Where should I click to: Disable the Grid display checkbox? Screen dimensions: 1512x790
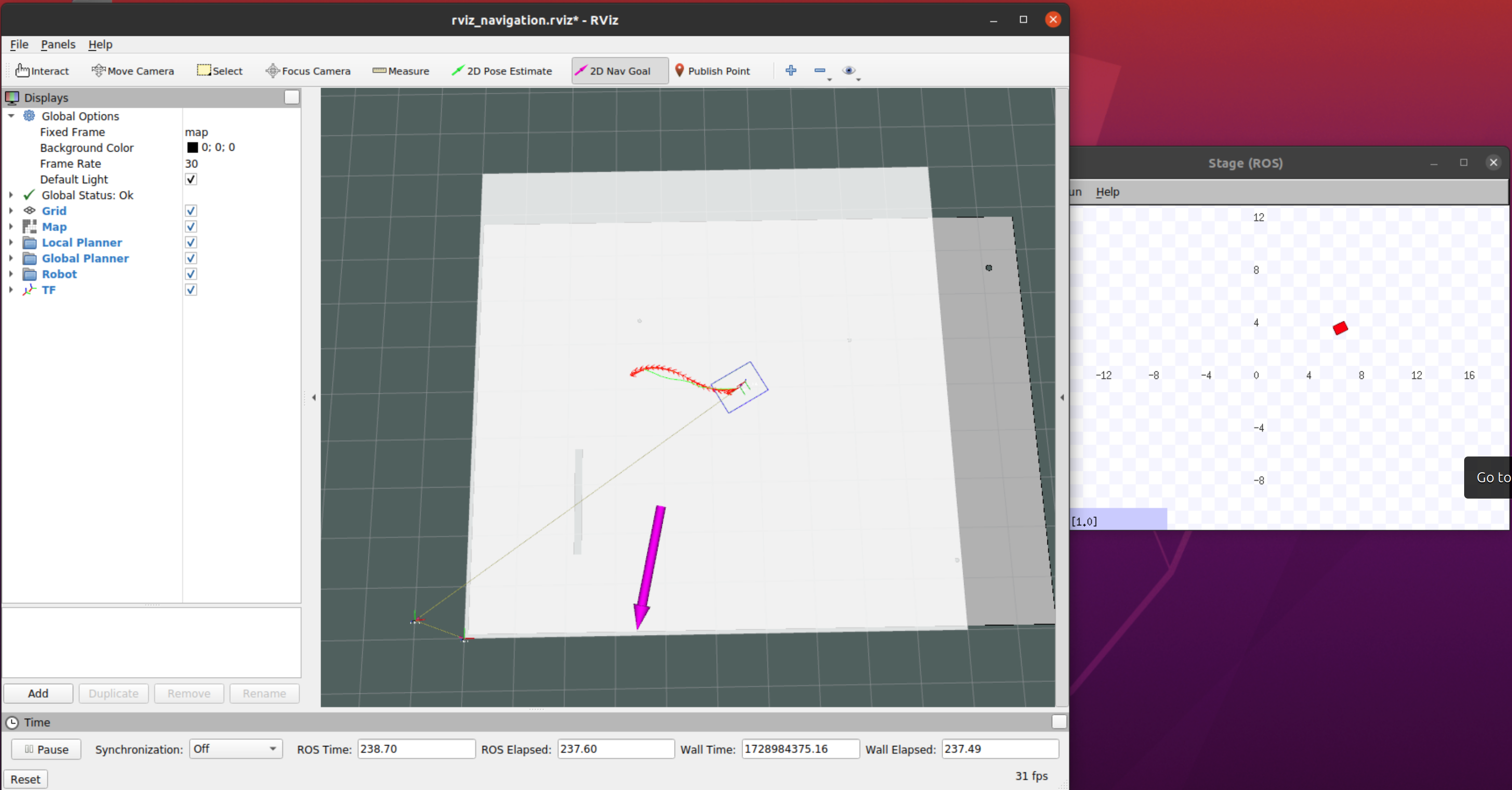(x=191, y=211)
